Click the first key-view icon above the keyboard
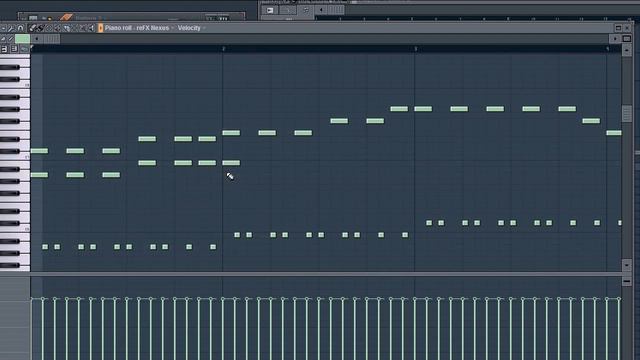The height and width of the screenshot is (360, 640). pyautogui.click(x=4, y=49)
